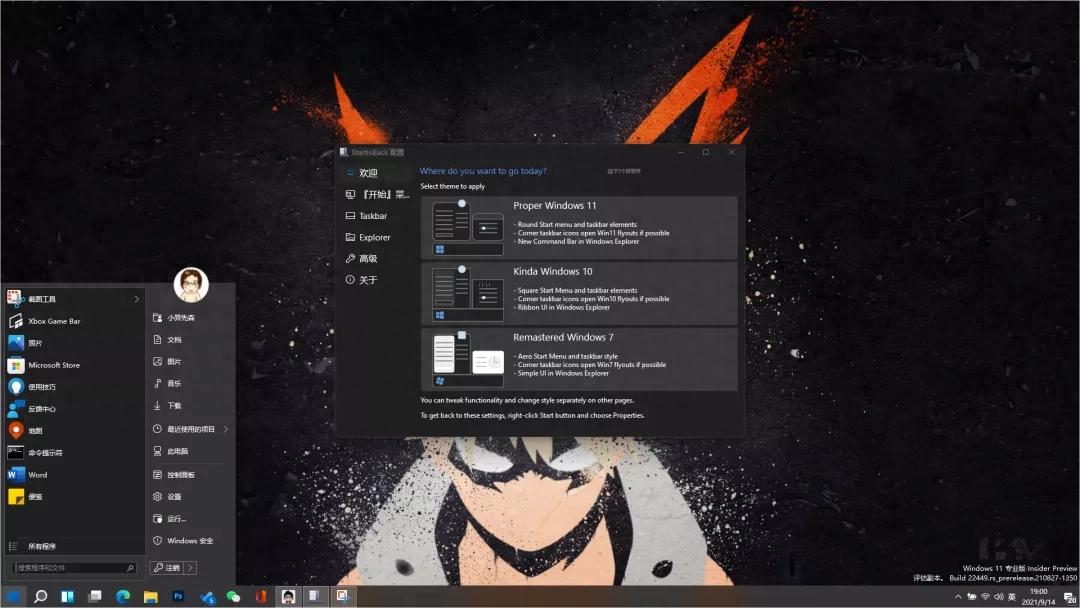Launch Photoshop from the taskbar
This screenshot has width=1080, height=608.
coord(177,595)
